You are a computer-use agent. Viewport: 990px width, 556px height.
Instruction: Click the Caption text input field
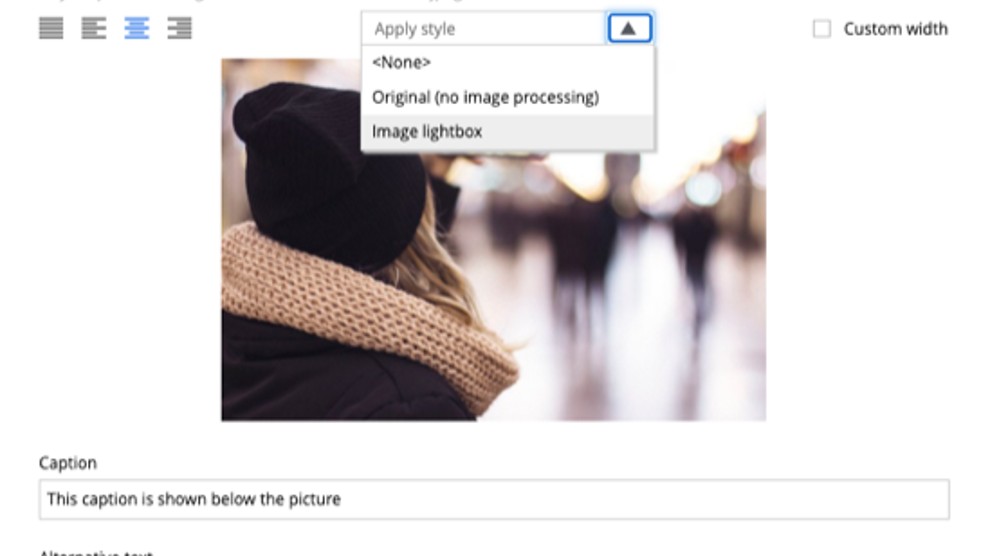coord(494,499)
